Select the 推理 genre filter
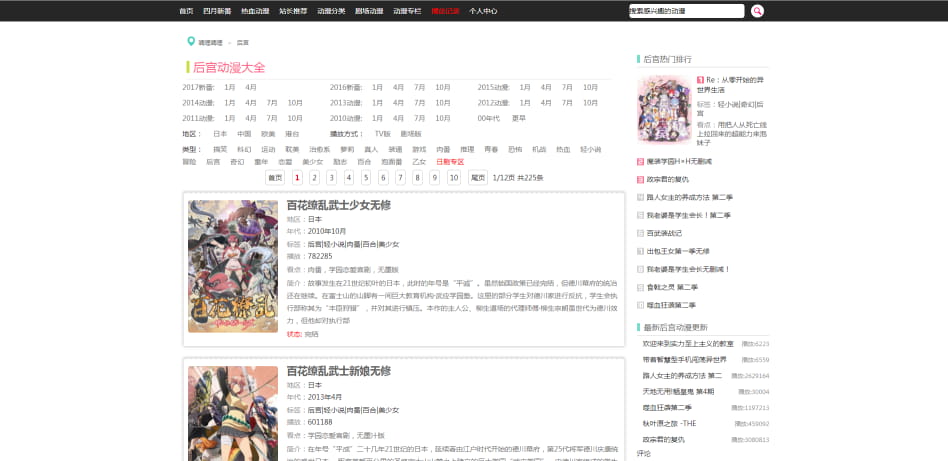 467,149
